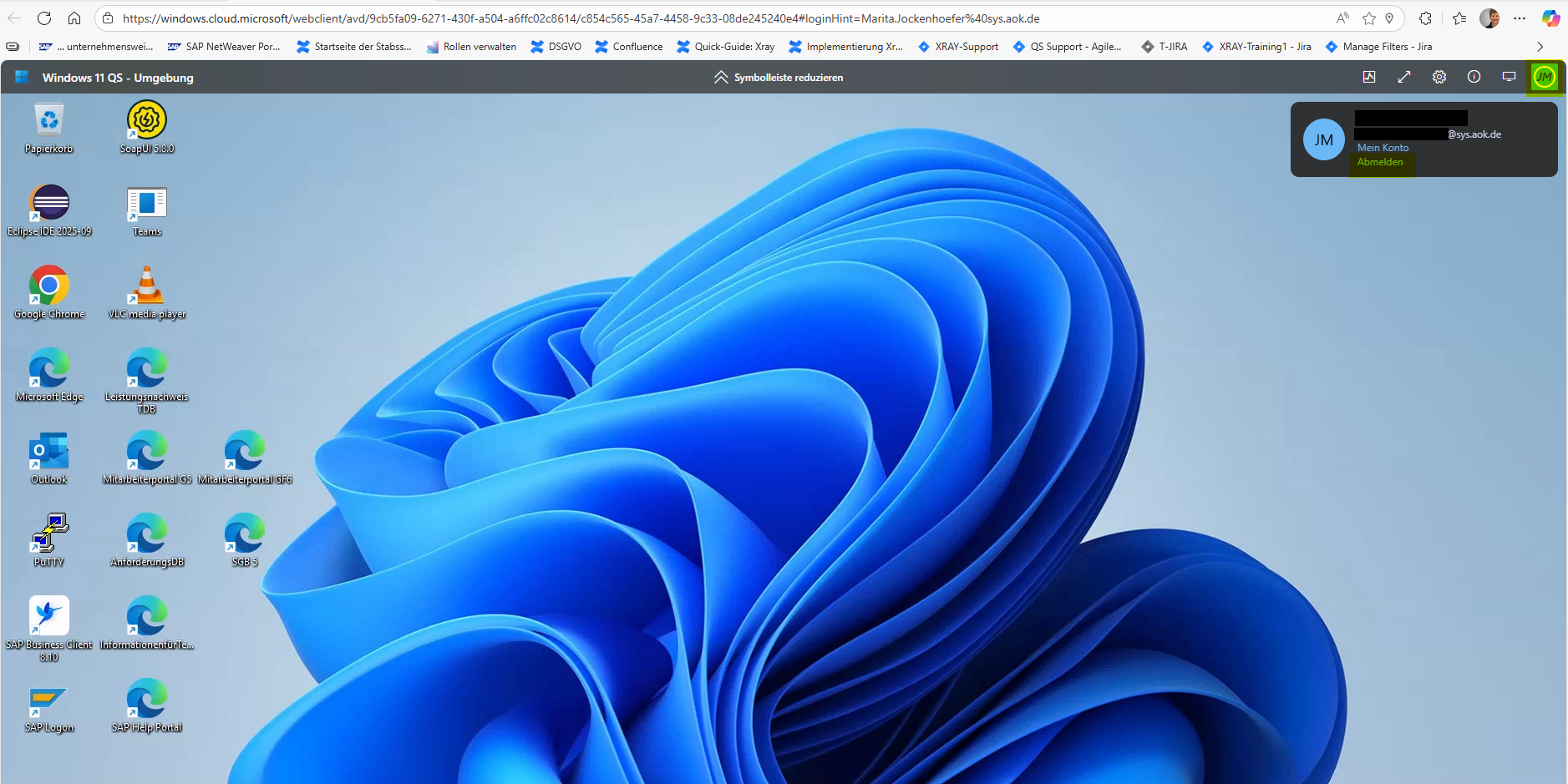This screenshot has width=1568, height=784.
Task: Open Eclipse IDE 2025-09 shortcut
Action: (49, 204)
